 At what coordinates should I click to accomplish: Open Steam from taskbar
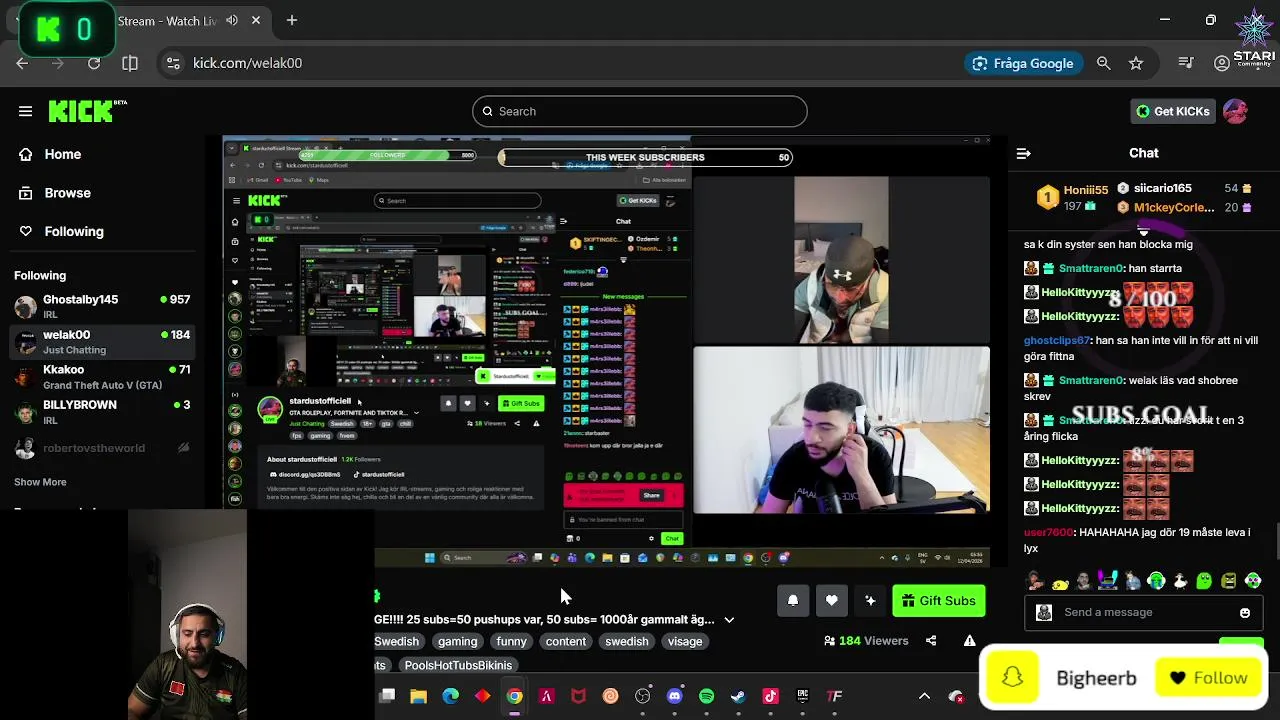[738, 696]
